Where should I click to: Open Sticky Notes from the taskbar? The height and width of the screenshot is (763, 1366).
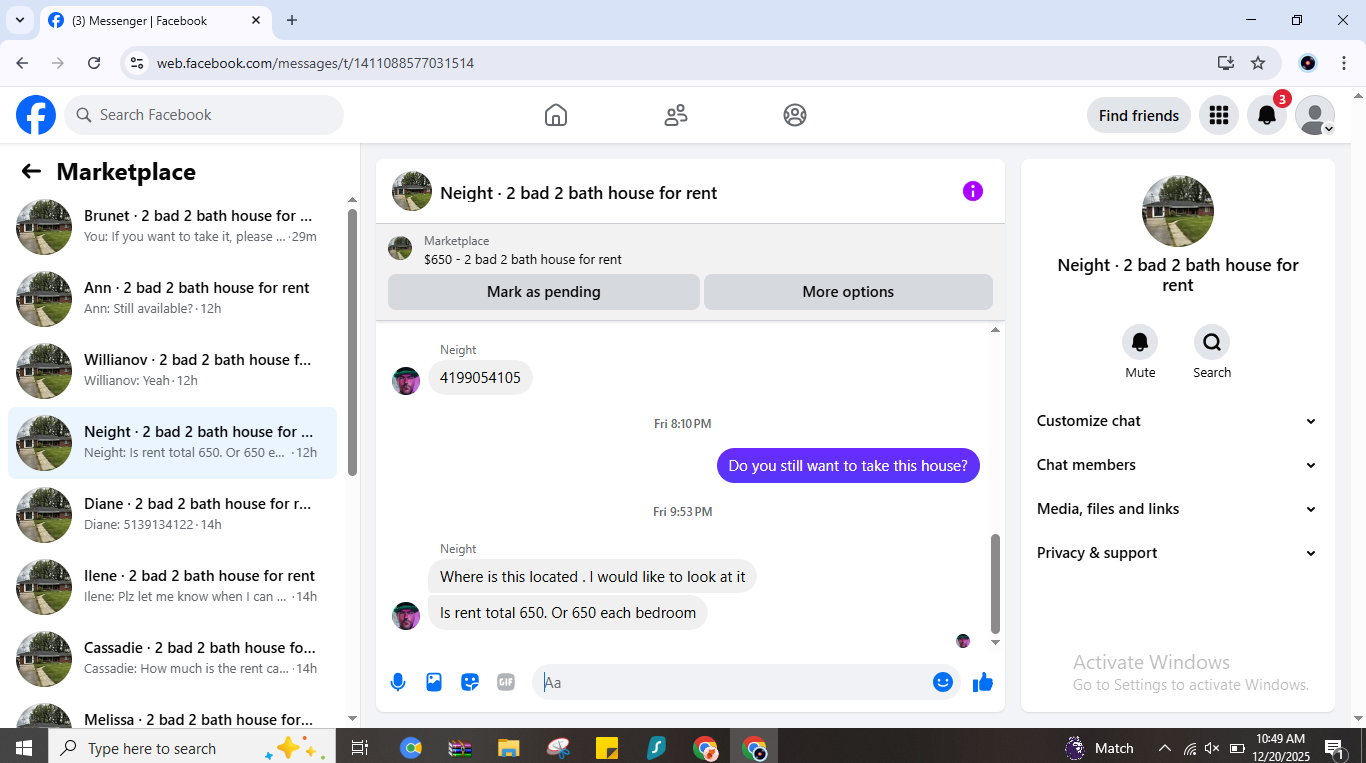607,748
